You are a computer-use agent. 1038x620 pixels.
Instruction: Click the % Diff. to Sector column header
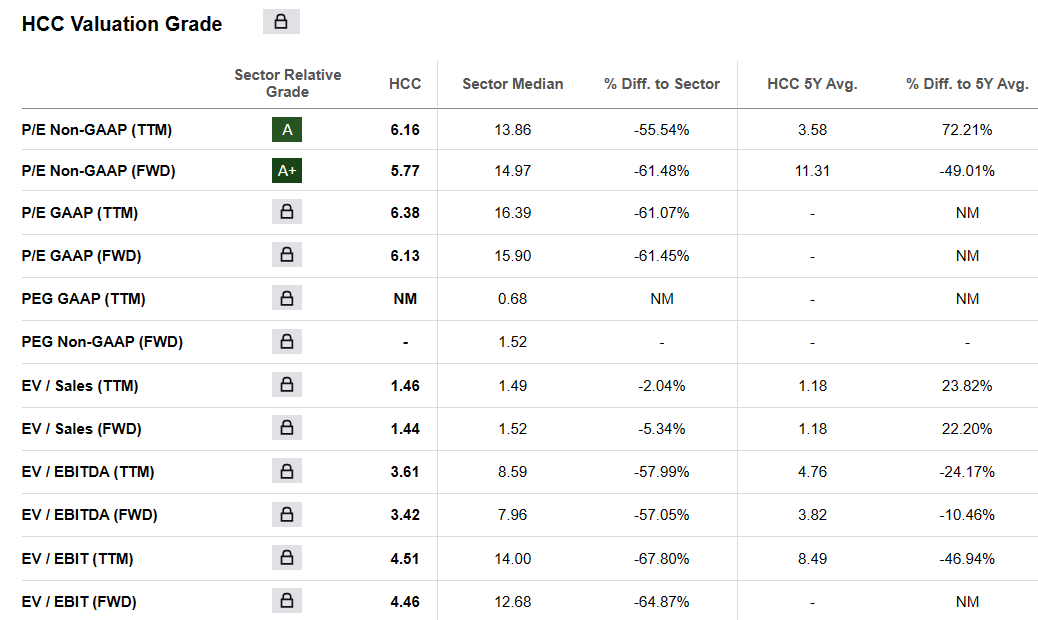(x=662, y=84)
